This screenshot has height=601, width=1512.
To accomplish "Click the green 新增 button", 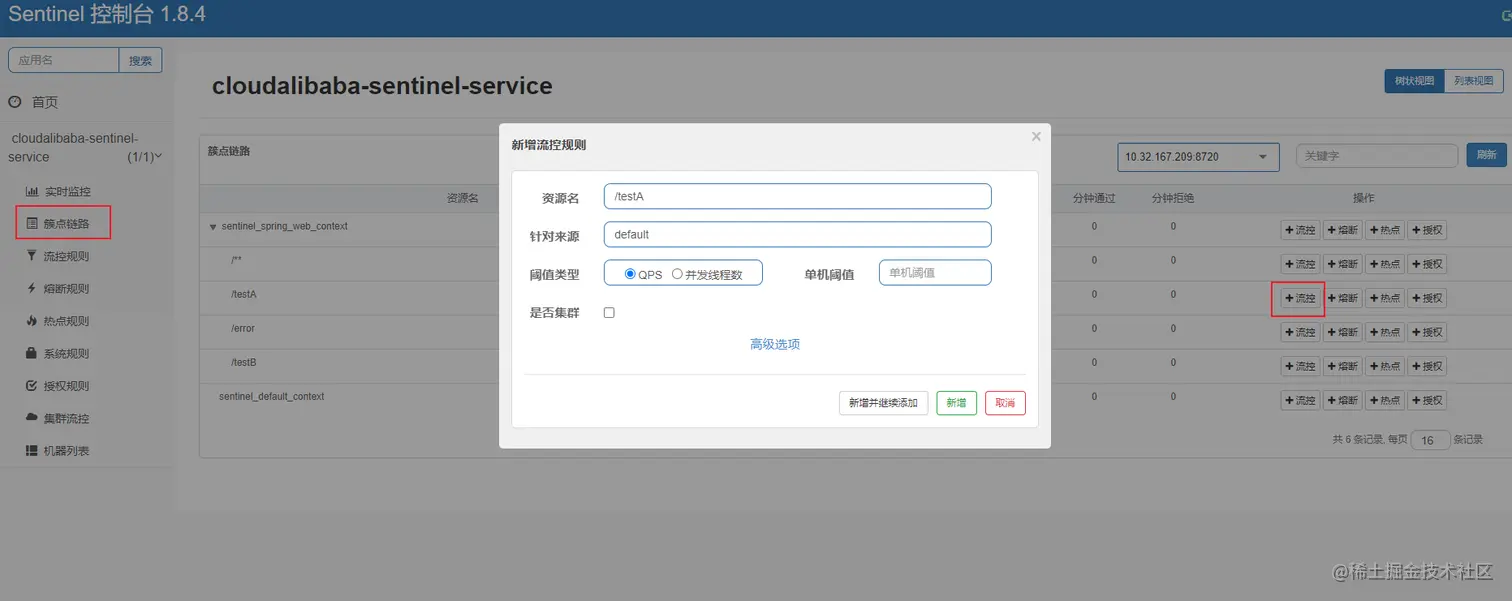I will pos(956,403).
